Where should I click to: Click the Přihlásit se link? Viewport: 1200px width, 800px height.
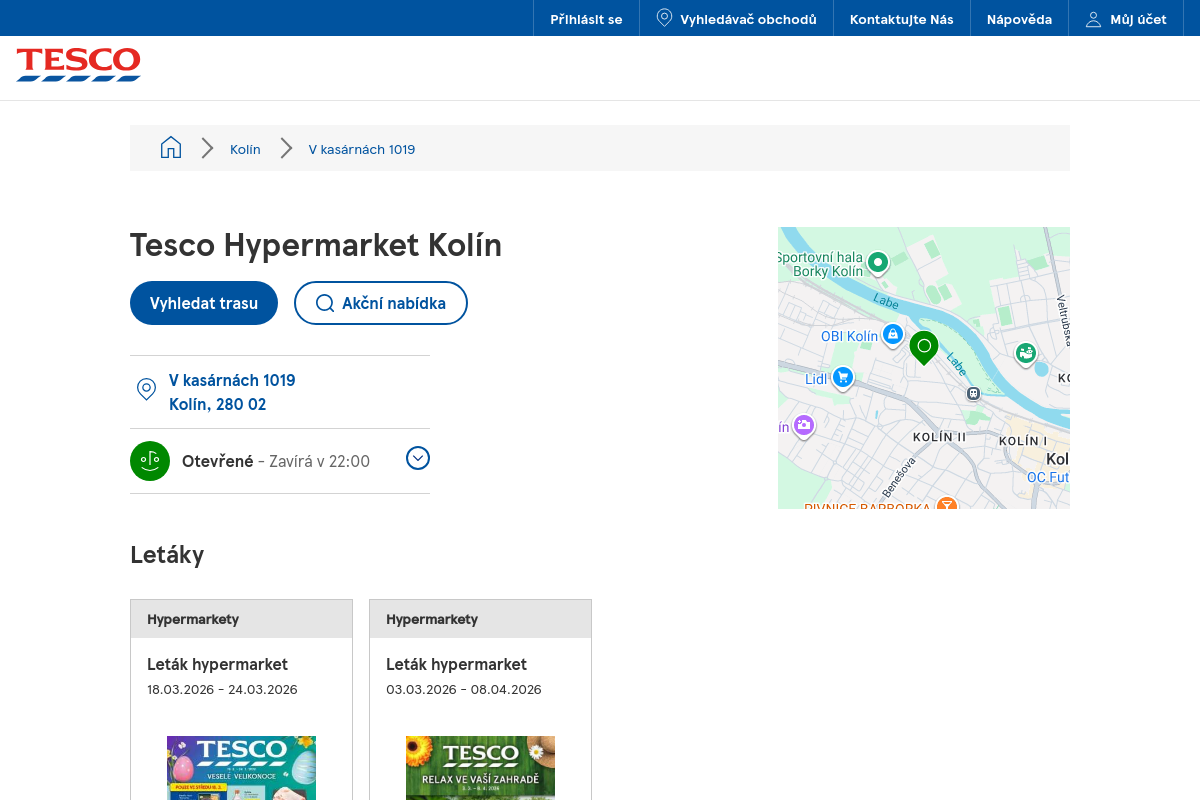tap(586, 19)
